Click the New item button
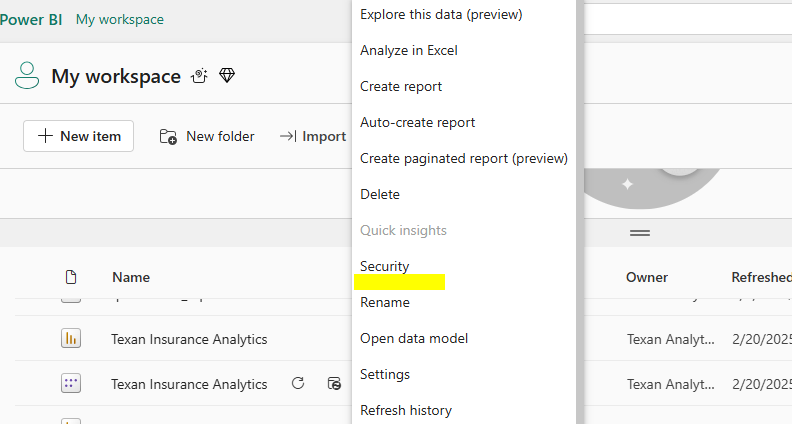 click(78, 136)
